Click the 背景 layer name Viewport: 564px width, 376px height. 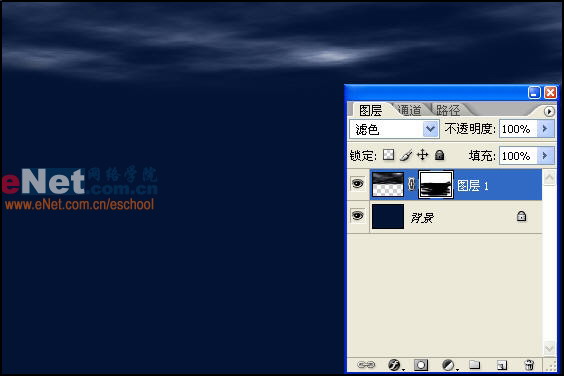pyautogui.click(x=422, y=218)
